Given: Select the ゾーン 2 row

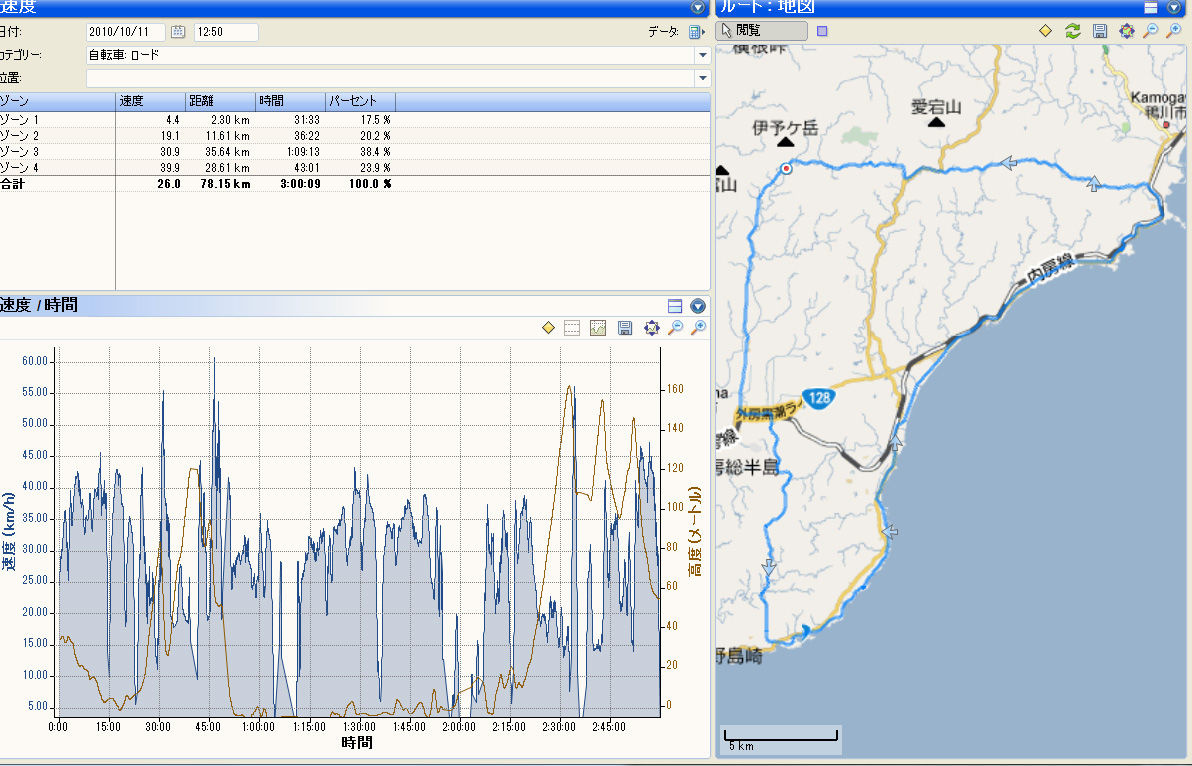Looking at the screenshot, I should click(355, 135).
